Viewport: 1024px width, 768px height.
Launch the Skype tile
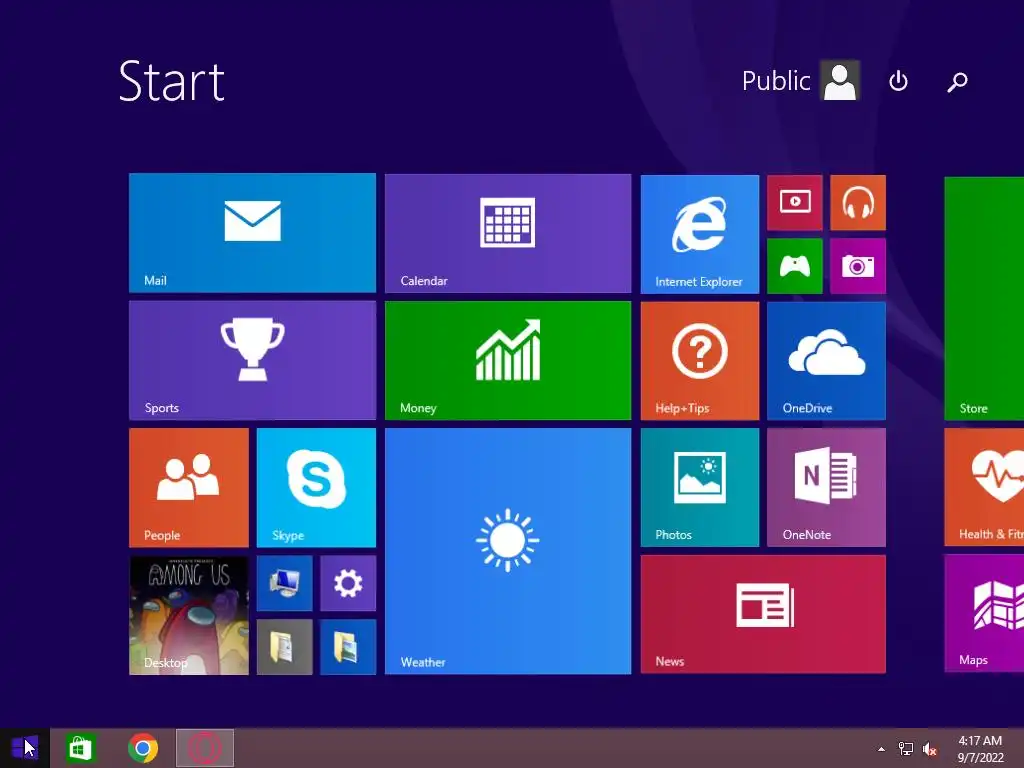[x=316, y=487]
